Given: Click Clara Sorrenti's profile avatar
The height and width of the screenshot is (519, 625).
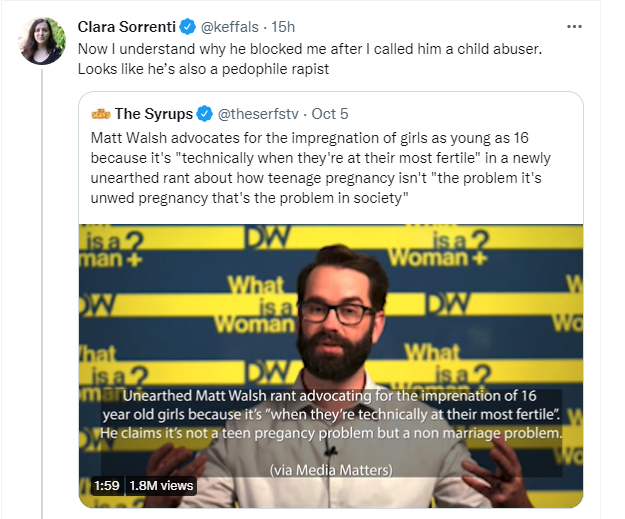Looking at the screenshot, I should coord(42,41).
